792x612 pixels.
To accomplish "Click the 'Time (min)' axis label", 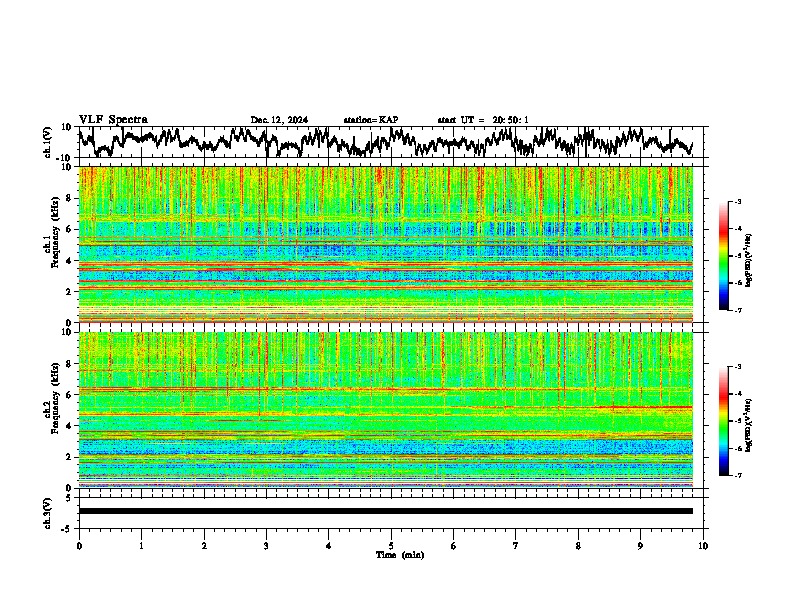I will (x=400, y=555).
